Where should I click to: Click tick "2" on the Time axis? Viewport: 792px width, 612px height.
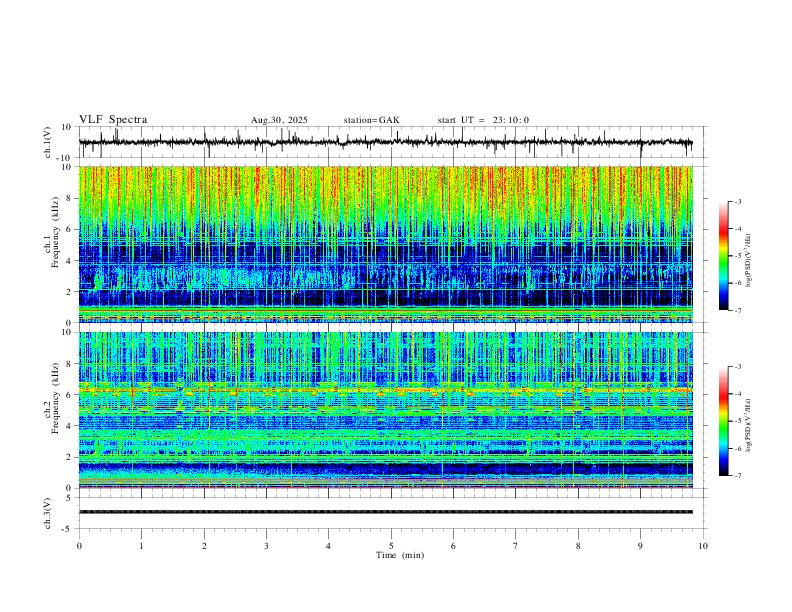(204, 546)
